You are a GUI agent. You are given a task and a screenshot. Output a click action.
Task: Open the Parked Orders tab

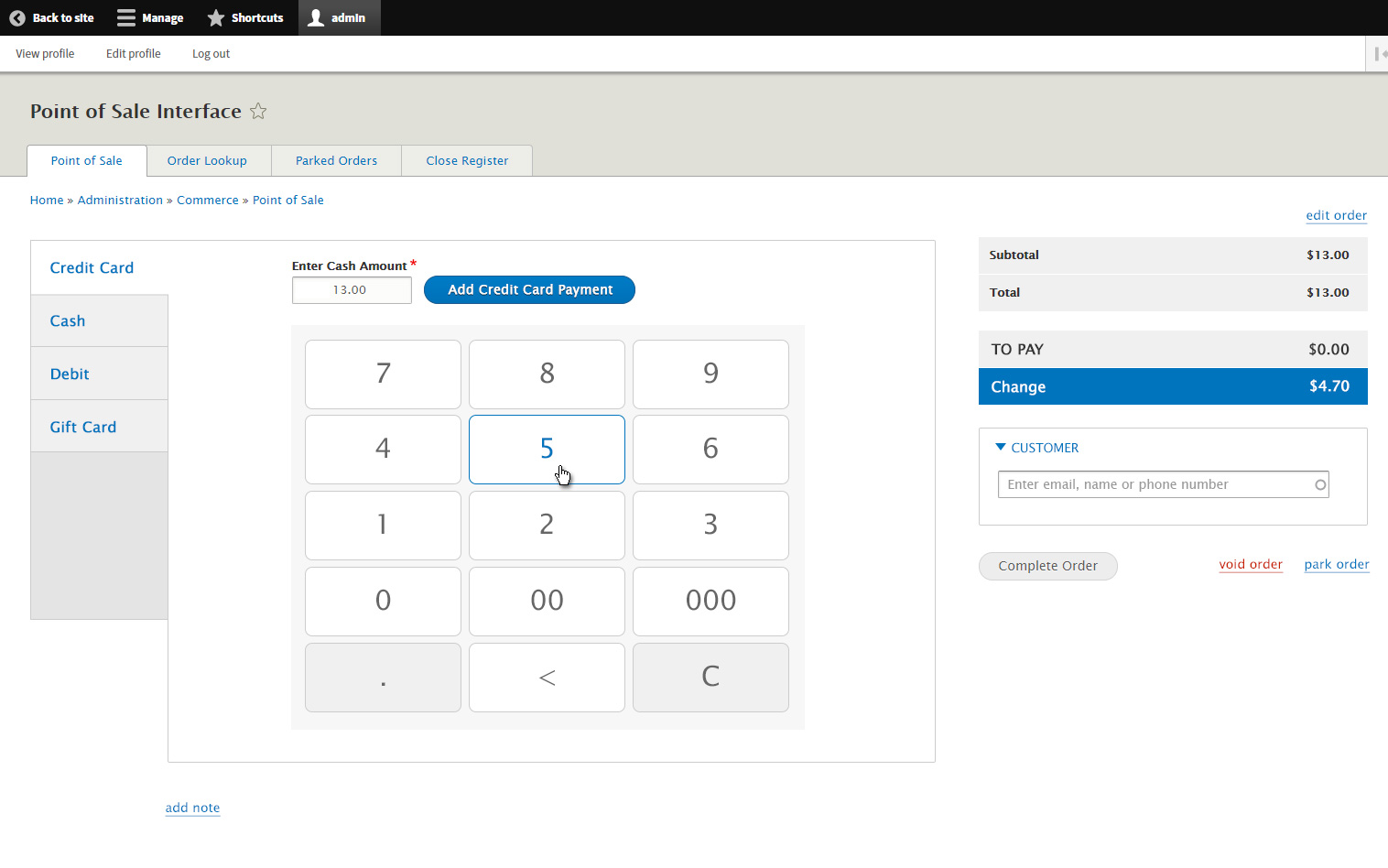(336, 160)
